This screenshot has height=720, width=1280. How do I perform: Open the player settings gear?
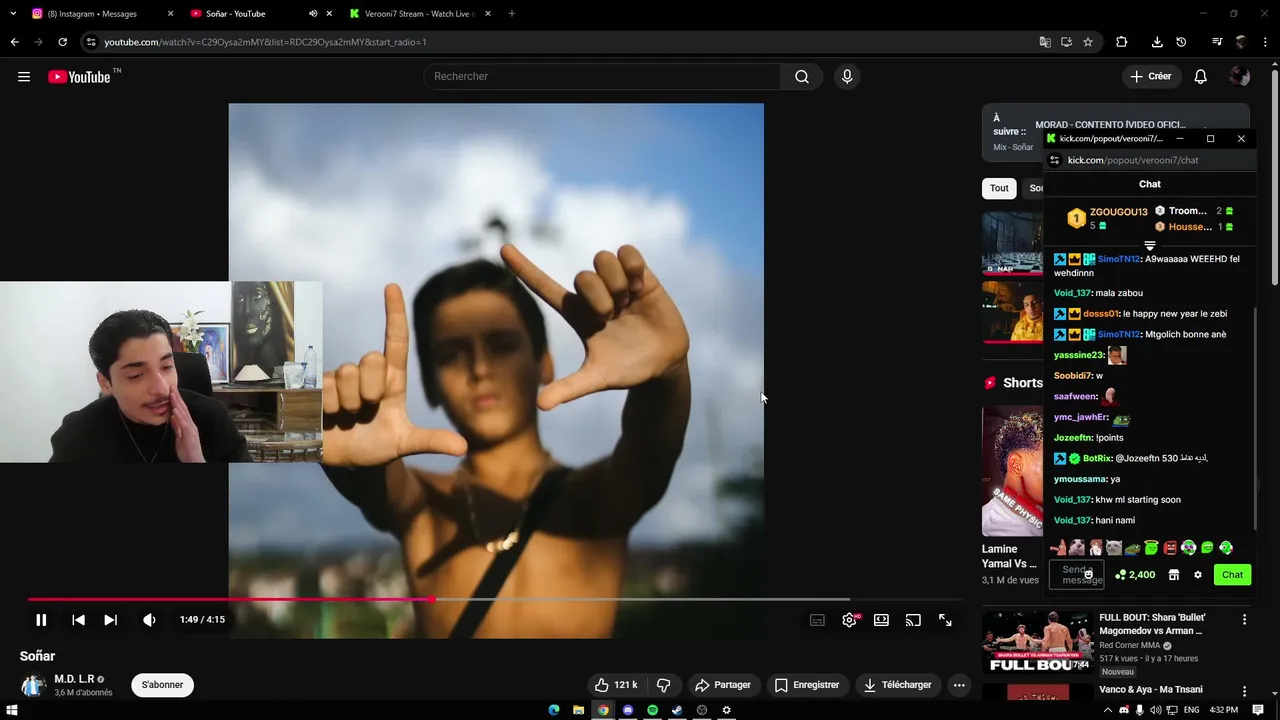tap(849, 620)
